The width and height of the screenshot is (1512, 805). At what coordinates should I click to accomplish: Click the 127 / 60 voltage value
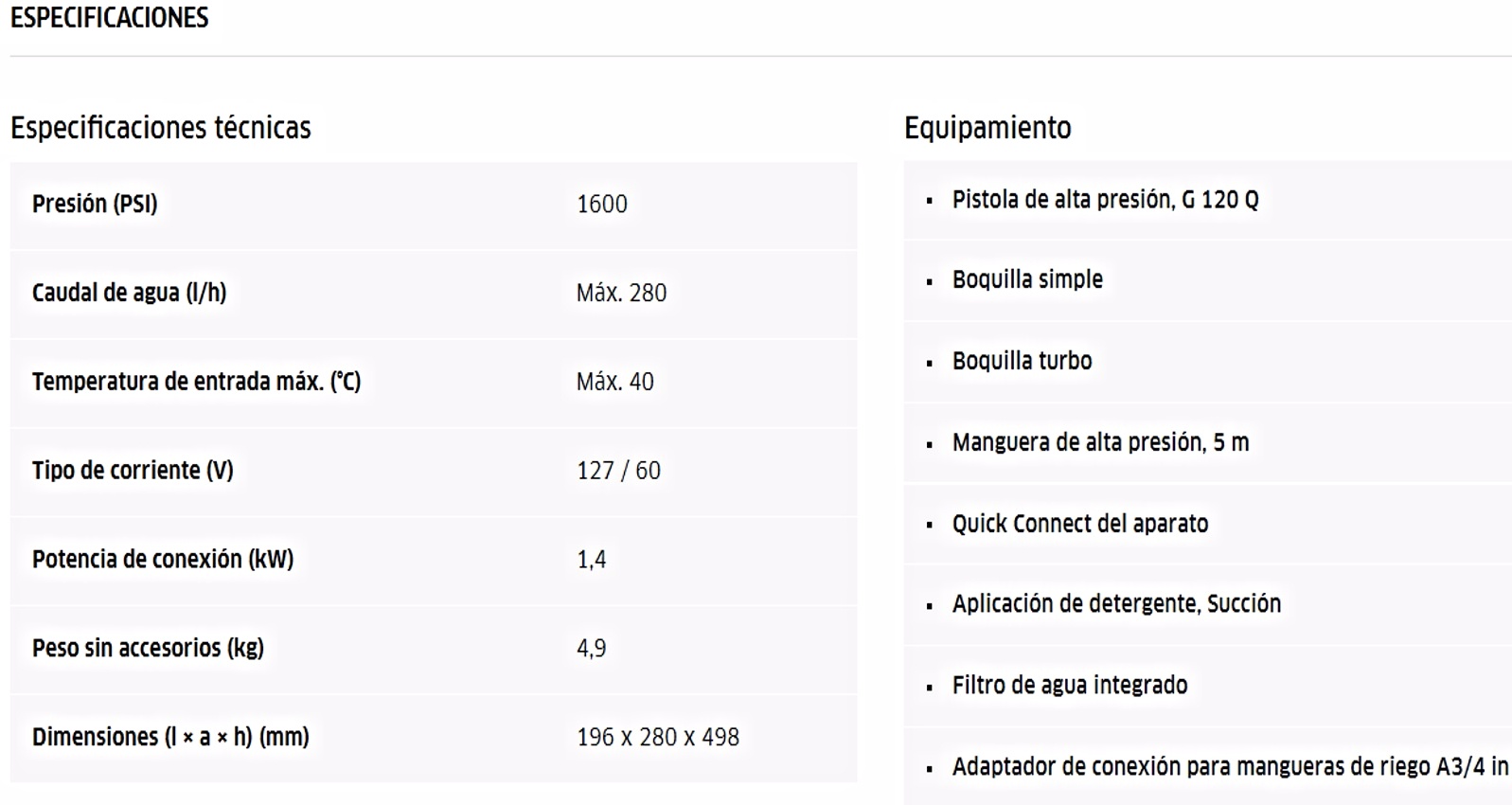[619, 471]
